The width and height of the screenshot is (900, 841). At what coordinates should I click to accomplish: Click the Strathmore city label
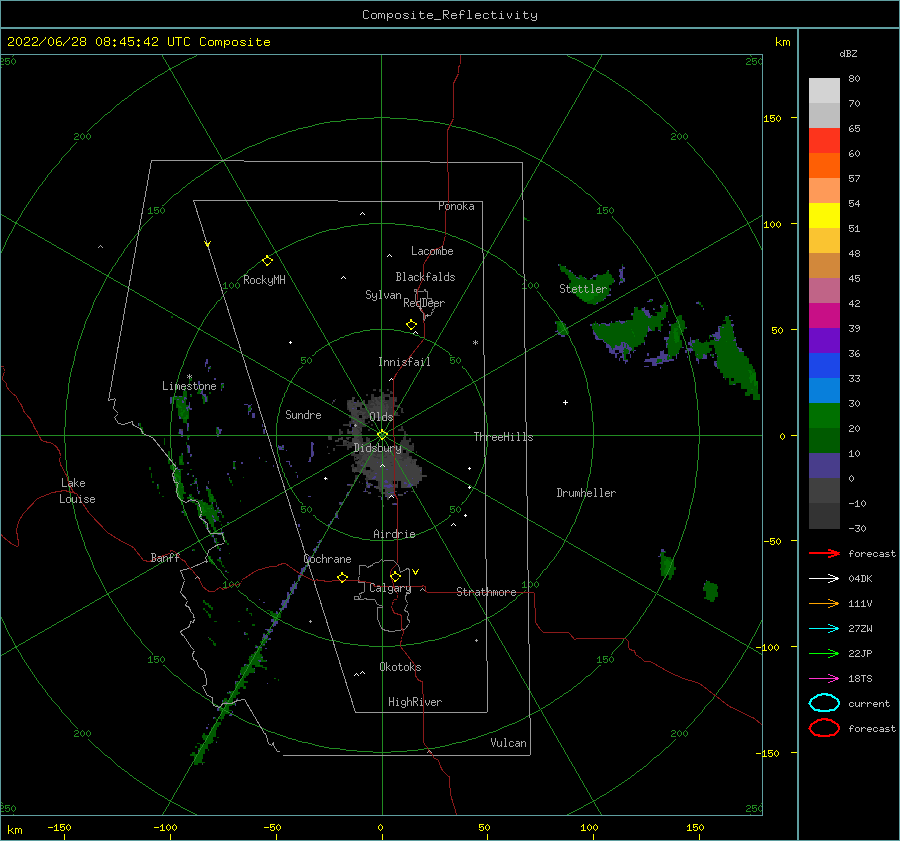486,592
